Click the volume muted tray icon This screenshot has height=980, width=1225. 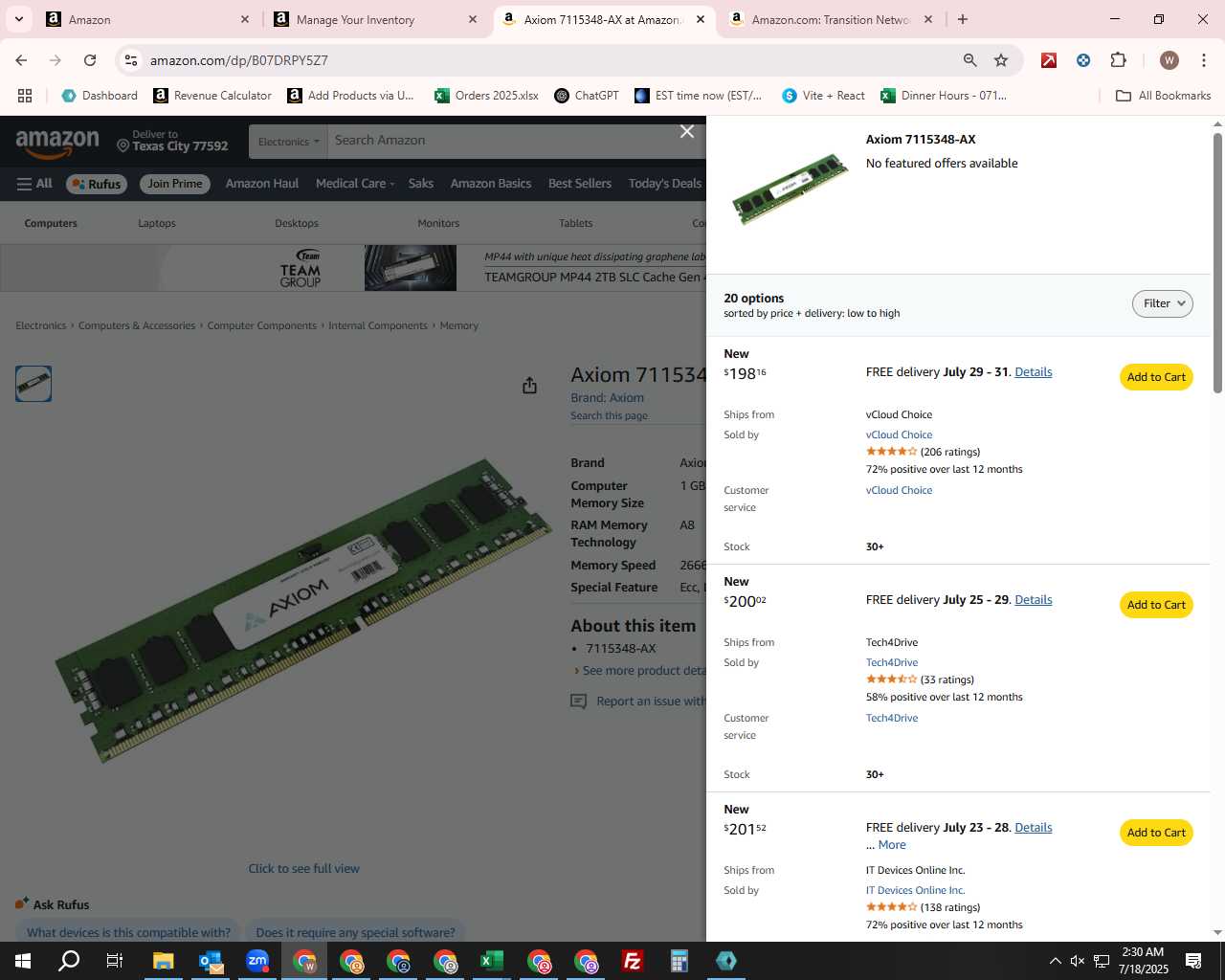click(x=1078, y=961)
